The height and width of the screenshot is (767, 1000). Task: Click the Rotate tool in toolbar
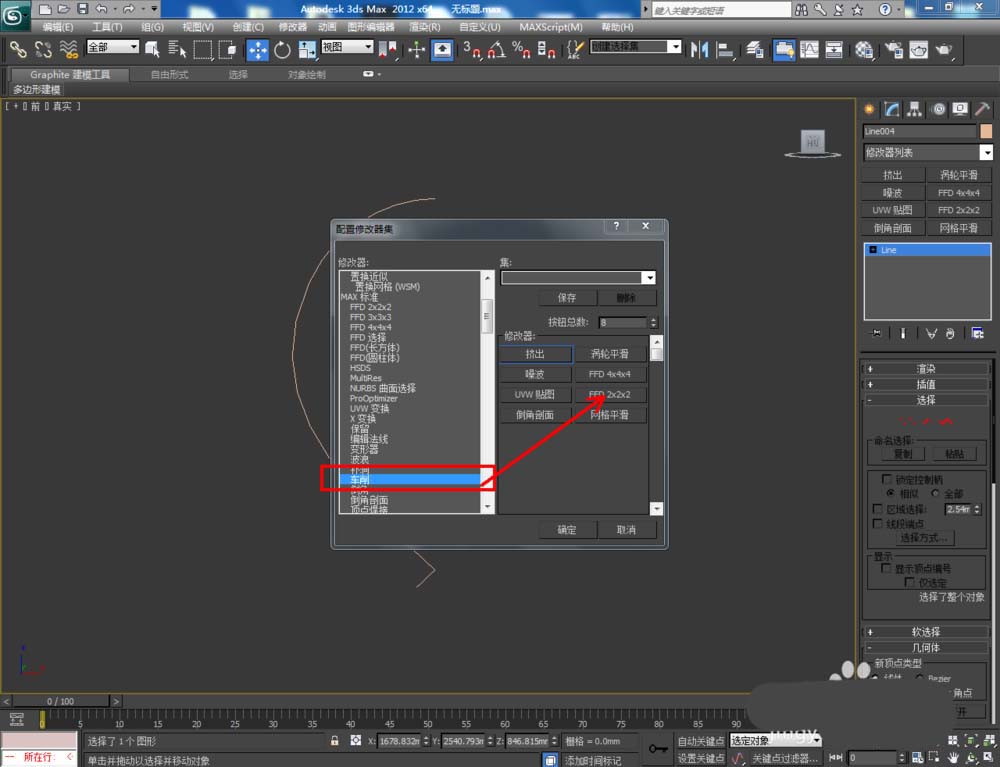click(282, 50)
